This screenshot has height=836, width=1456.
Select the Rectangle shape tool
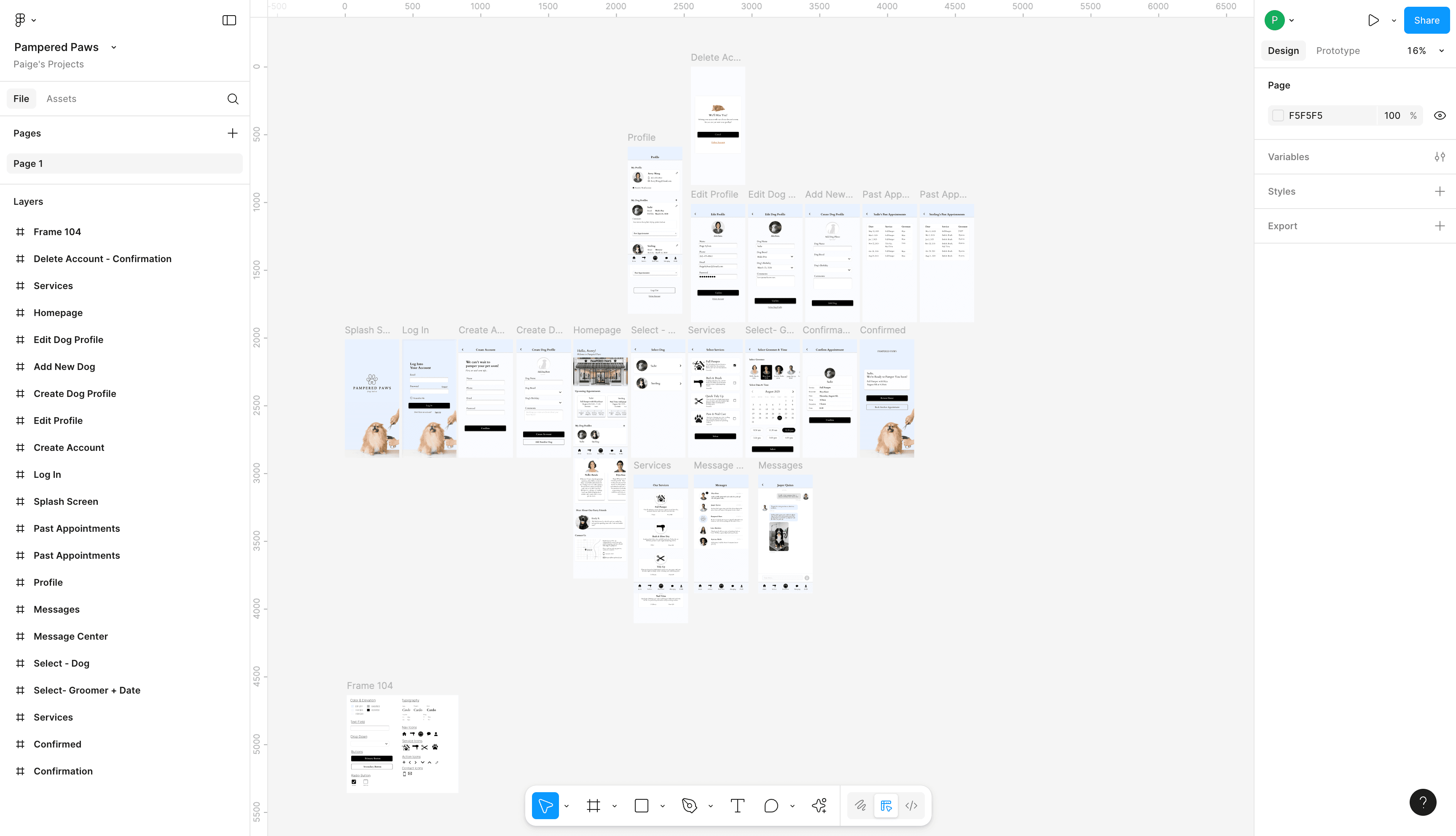(642, 806)
